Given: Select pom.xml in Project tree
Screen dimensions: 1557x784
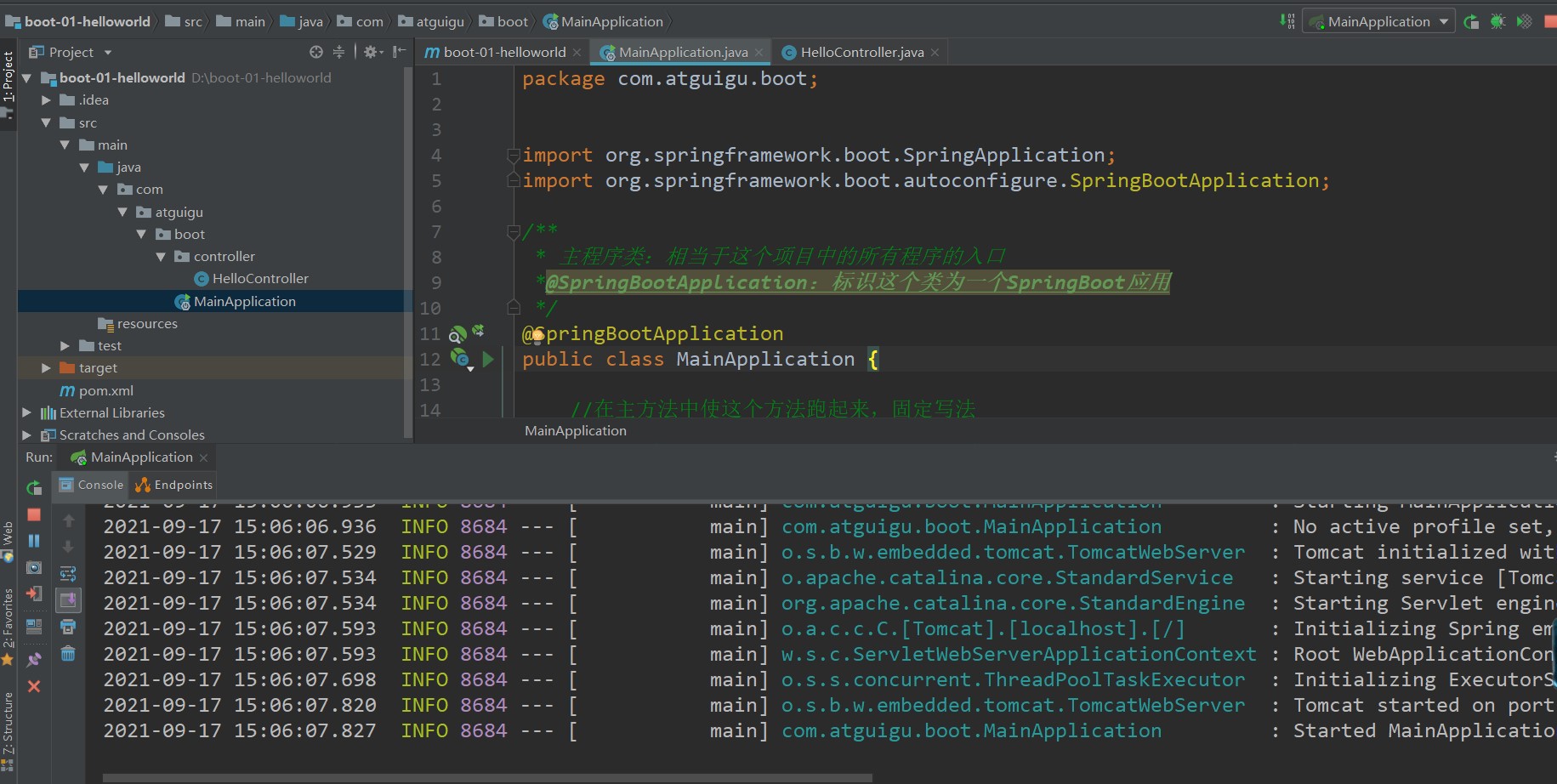Looking at the screenshot, I should pos(97,390).
